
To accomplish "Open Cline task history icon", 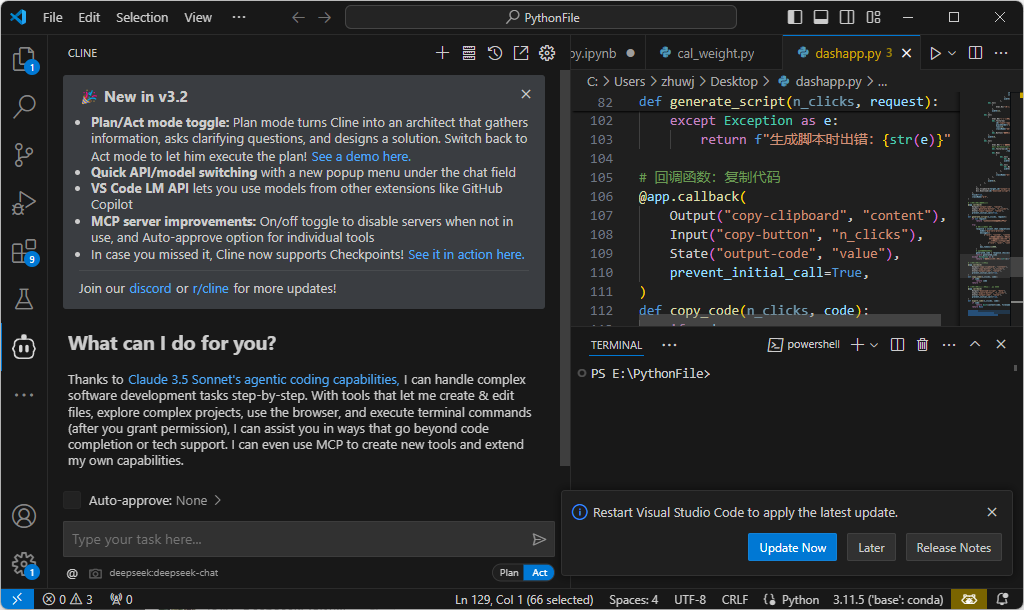I will click(495, 53).
